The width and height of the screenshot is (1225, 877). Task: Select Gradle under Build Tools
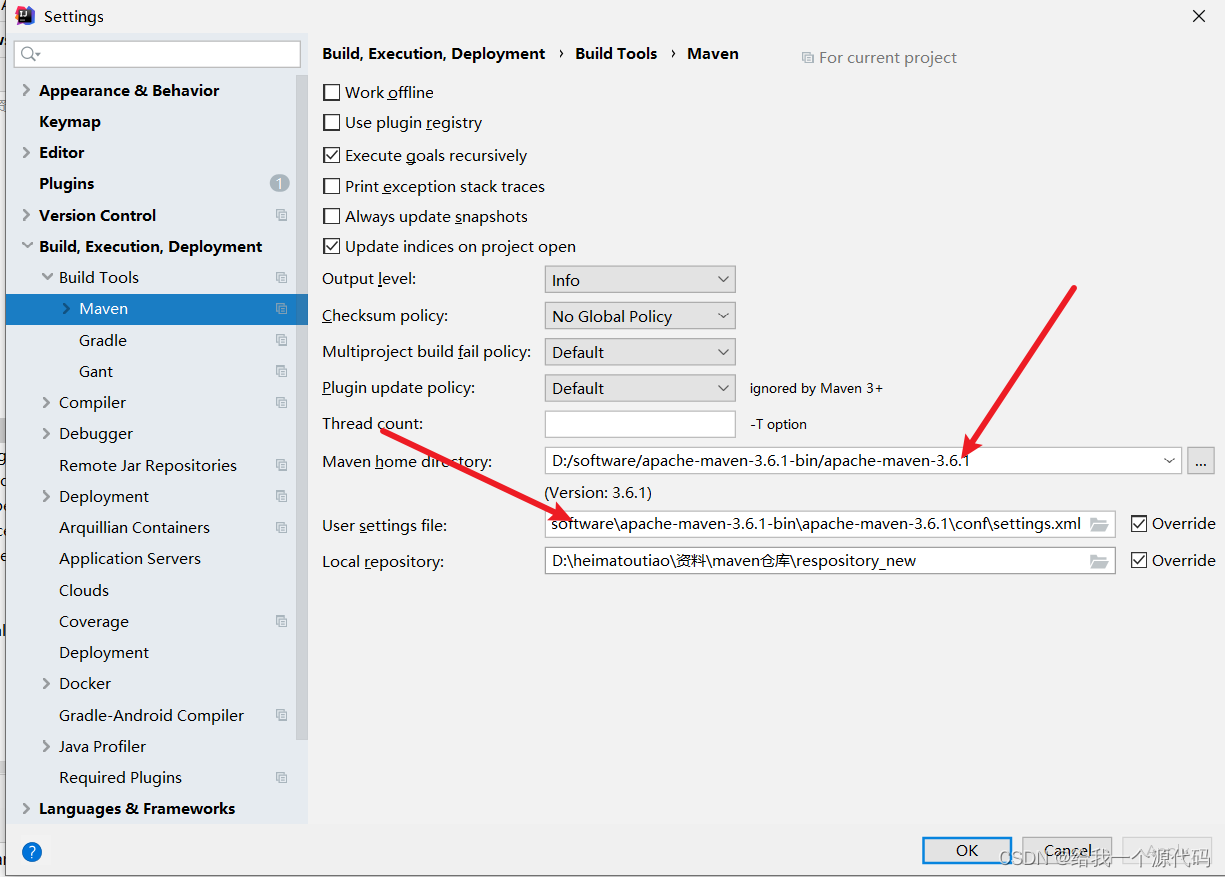tap(103, 340)
